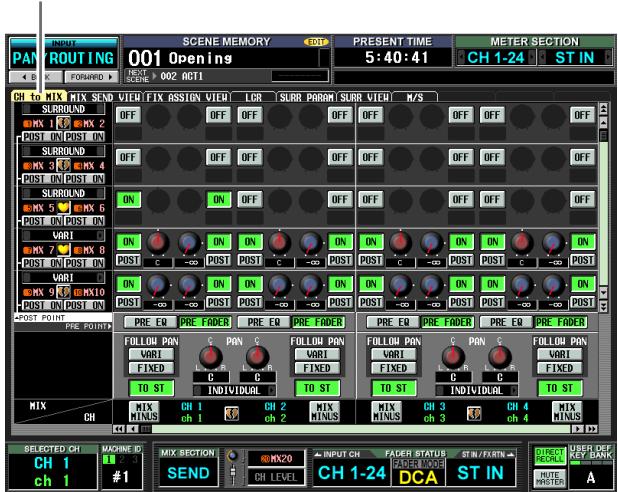Toggle PRE FADER for CH 4
Screen dimensions: 618x492
pos(560,322)
